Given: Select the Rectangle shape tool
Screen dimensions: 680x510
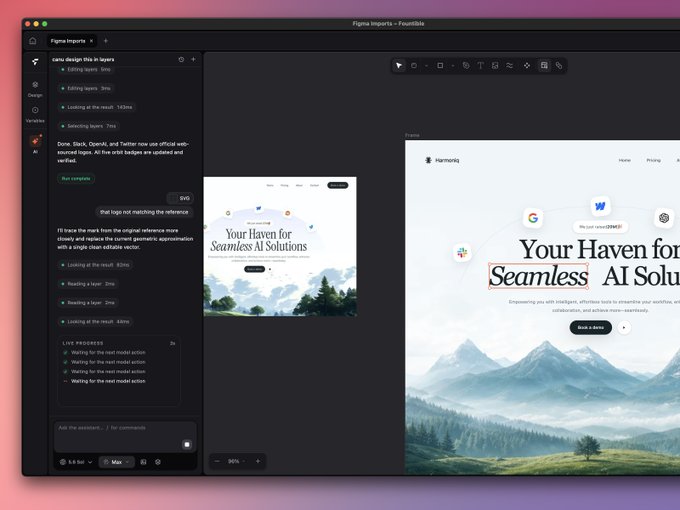Looking at the screenshot, I should (x=440, y=65).
